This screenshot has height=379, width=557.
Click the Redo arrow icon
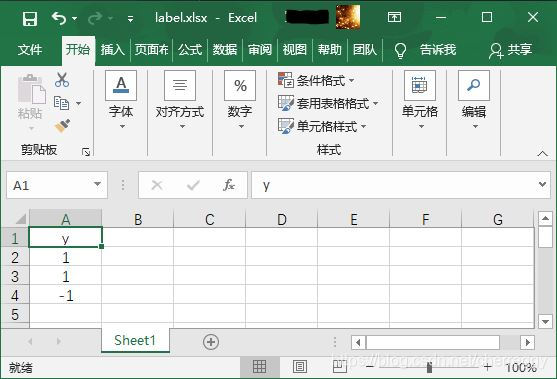(x=95, y=18)
